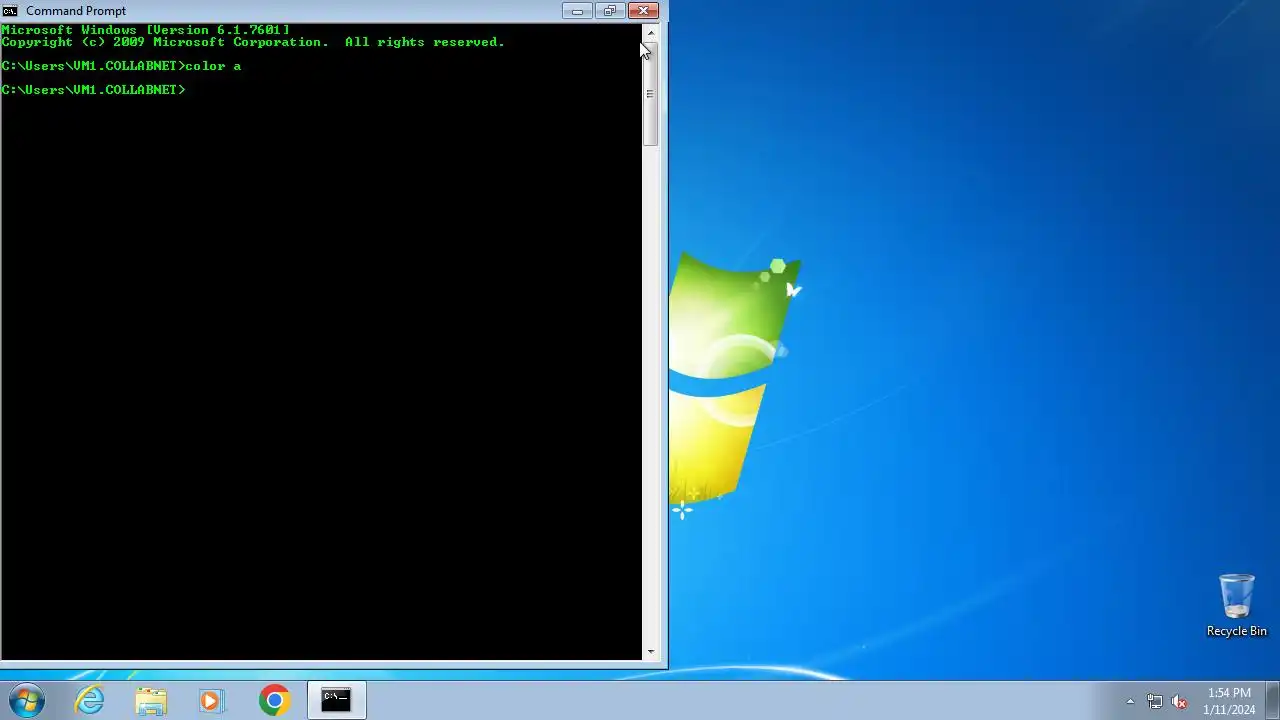The width and height of the screenshot is (1280, 720).
Task: Open the Windows Start menu orb
Action: point(26,700)
